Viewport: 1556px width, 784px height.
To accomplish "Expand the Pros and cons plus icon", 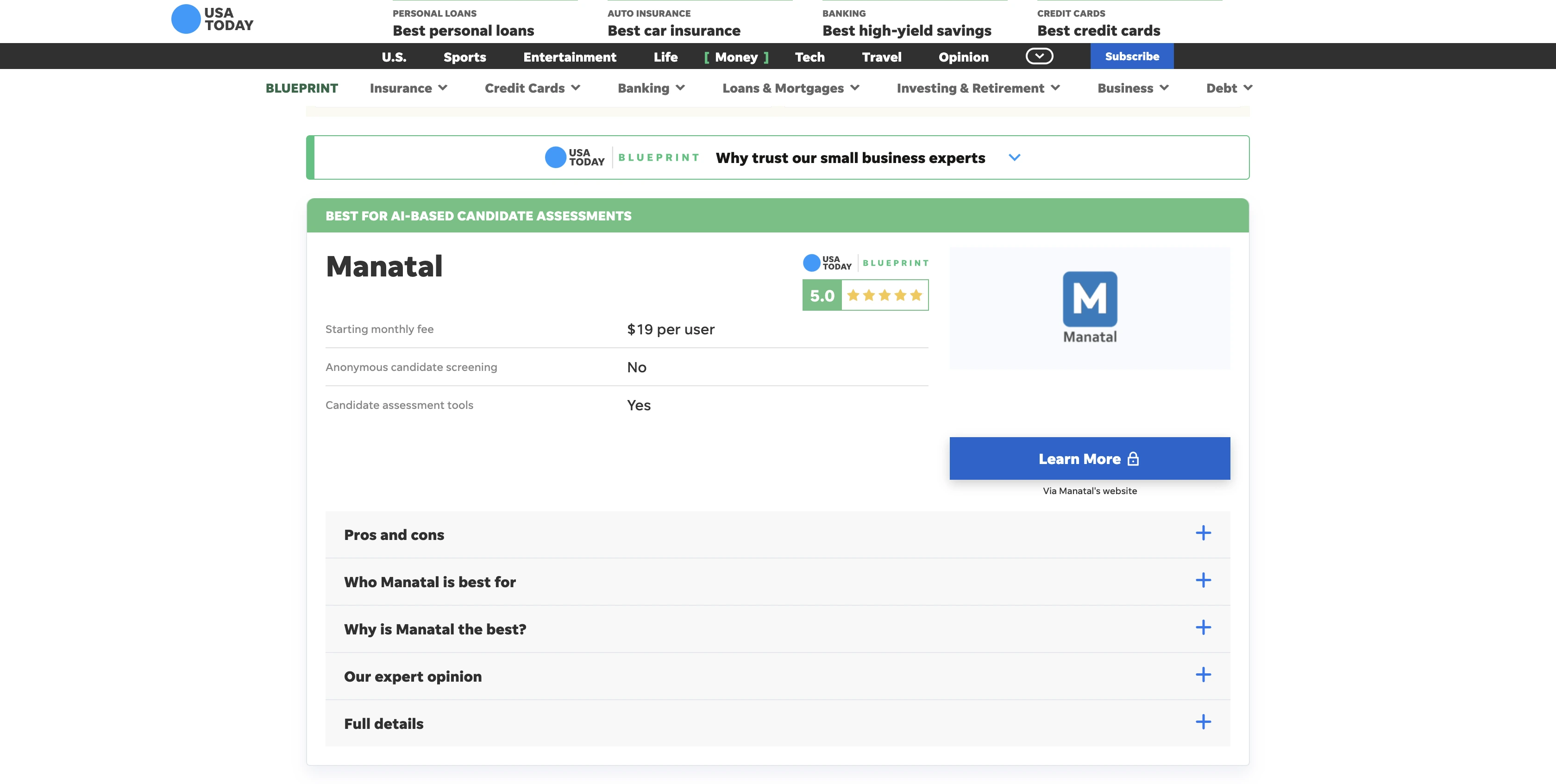I will coord(1203,533).
